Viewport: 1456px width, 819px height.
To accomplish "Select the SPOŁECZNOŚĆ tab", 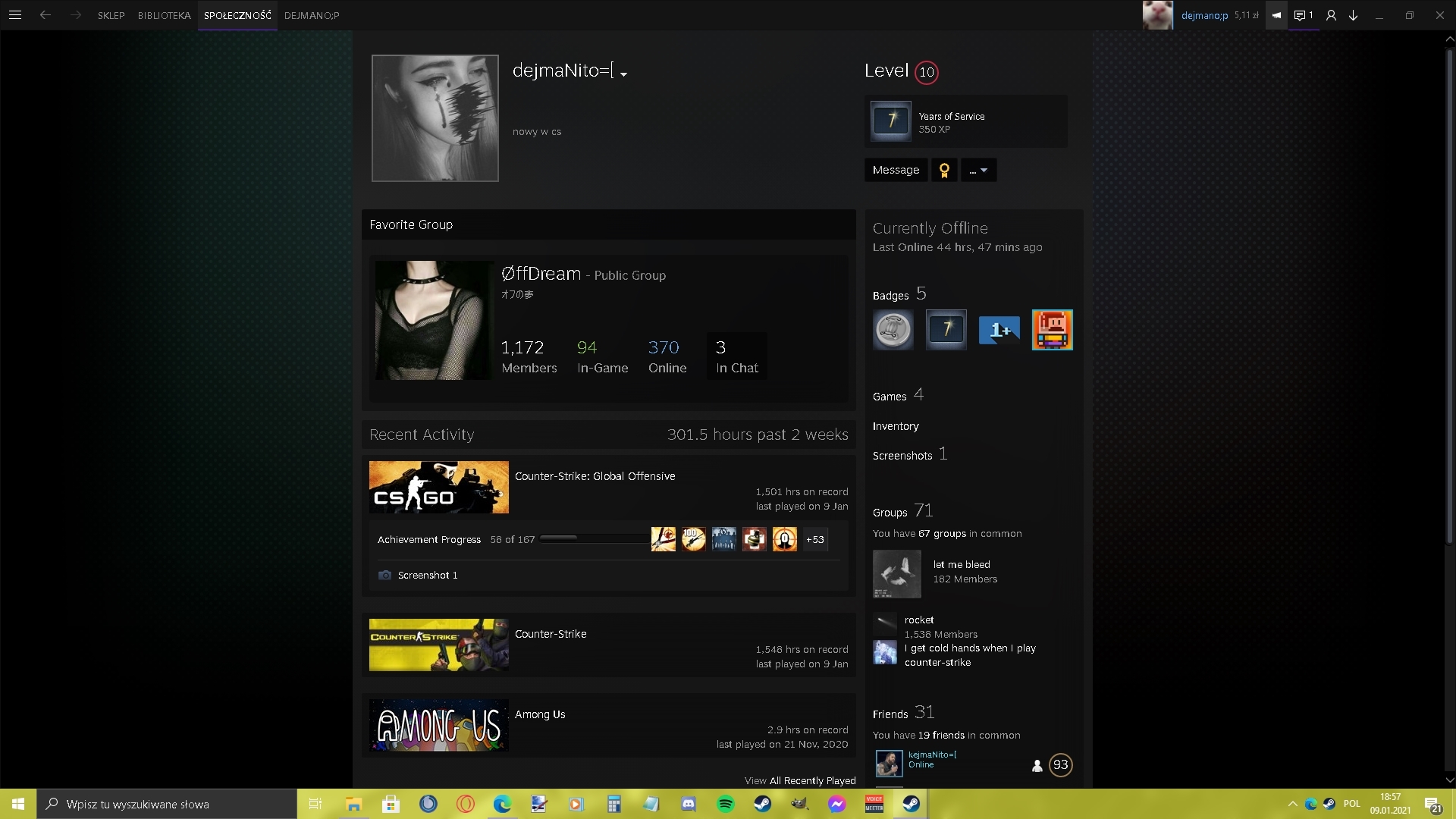I will pyautogui.click(x=237, y=15).
